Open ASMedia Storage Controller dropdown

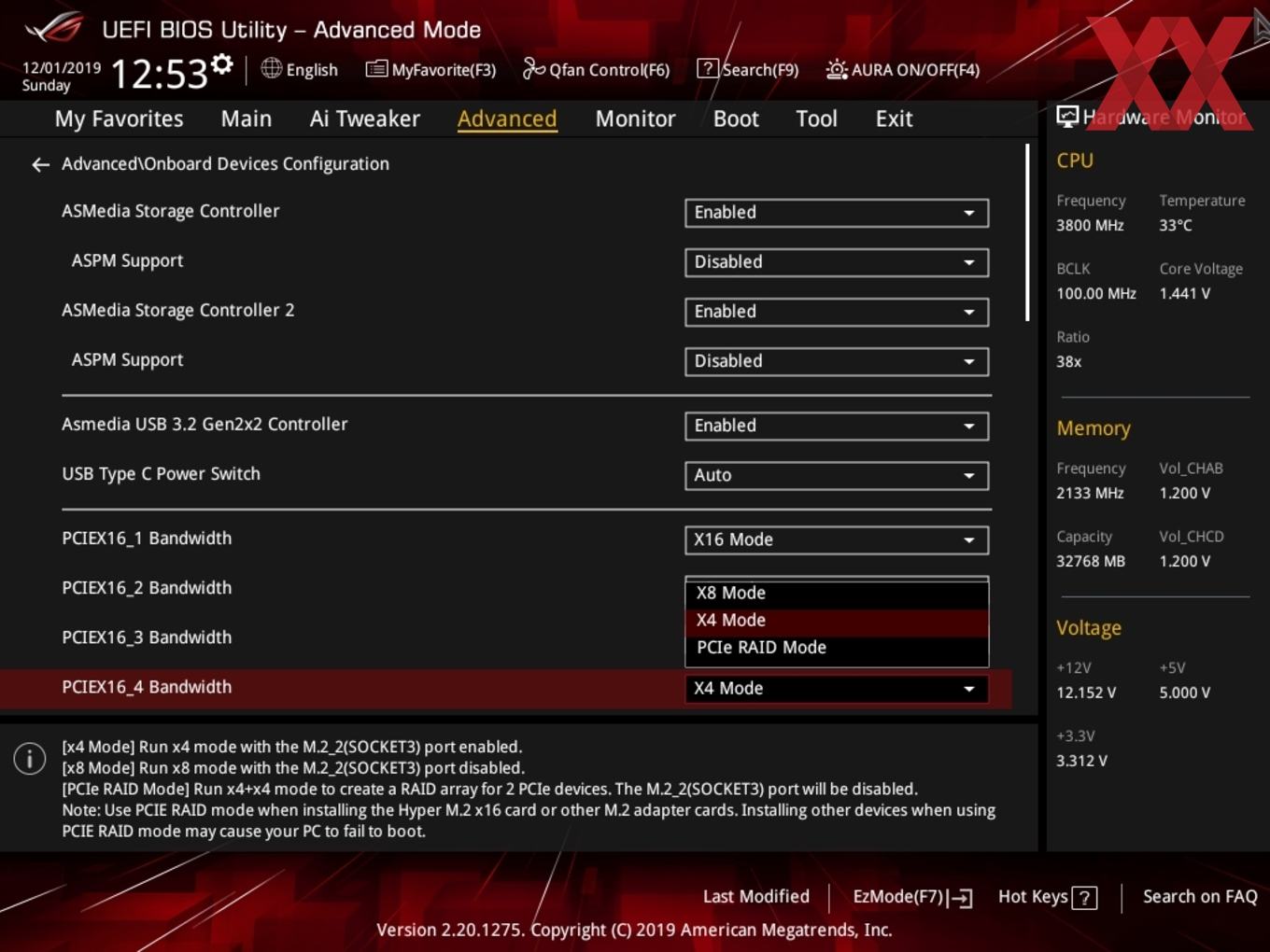(x=837, y=213)
